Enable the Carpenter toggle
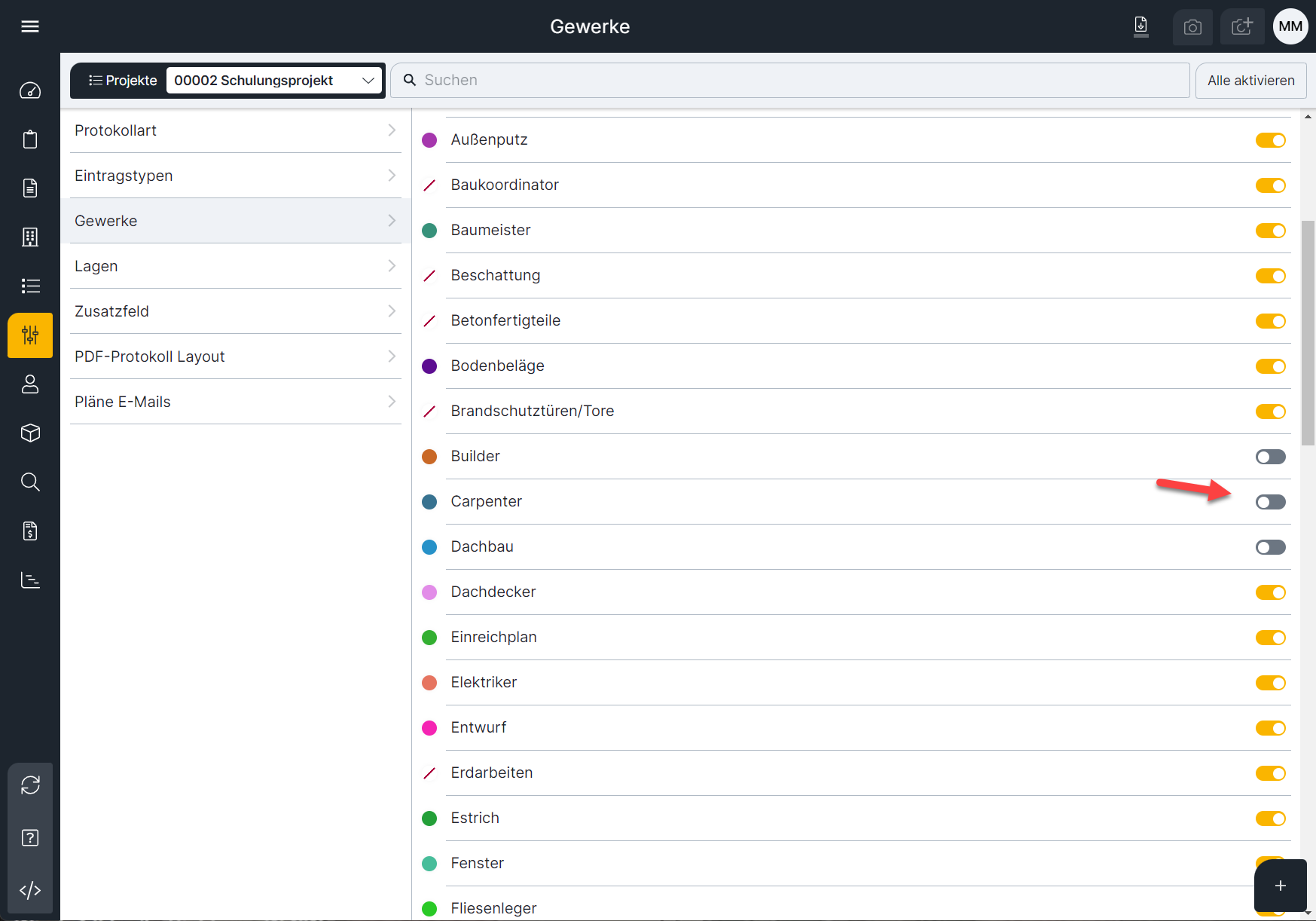The image size is (1316, 921). [1271, 502]
